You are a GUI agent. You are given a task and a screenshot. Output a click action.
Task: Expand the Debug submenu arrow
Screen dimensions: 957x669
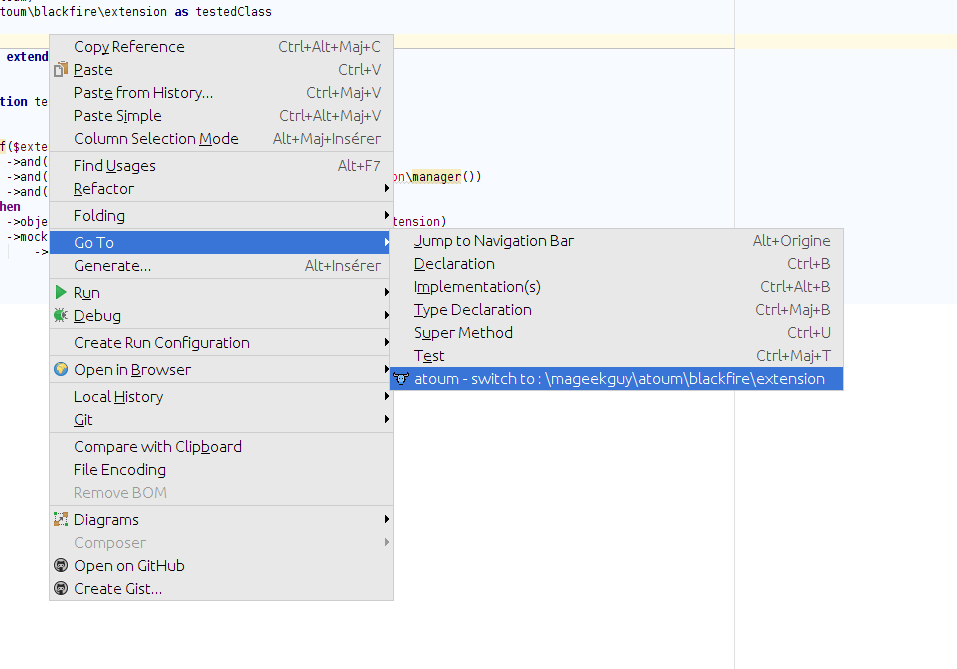(386, 316)
